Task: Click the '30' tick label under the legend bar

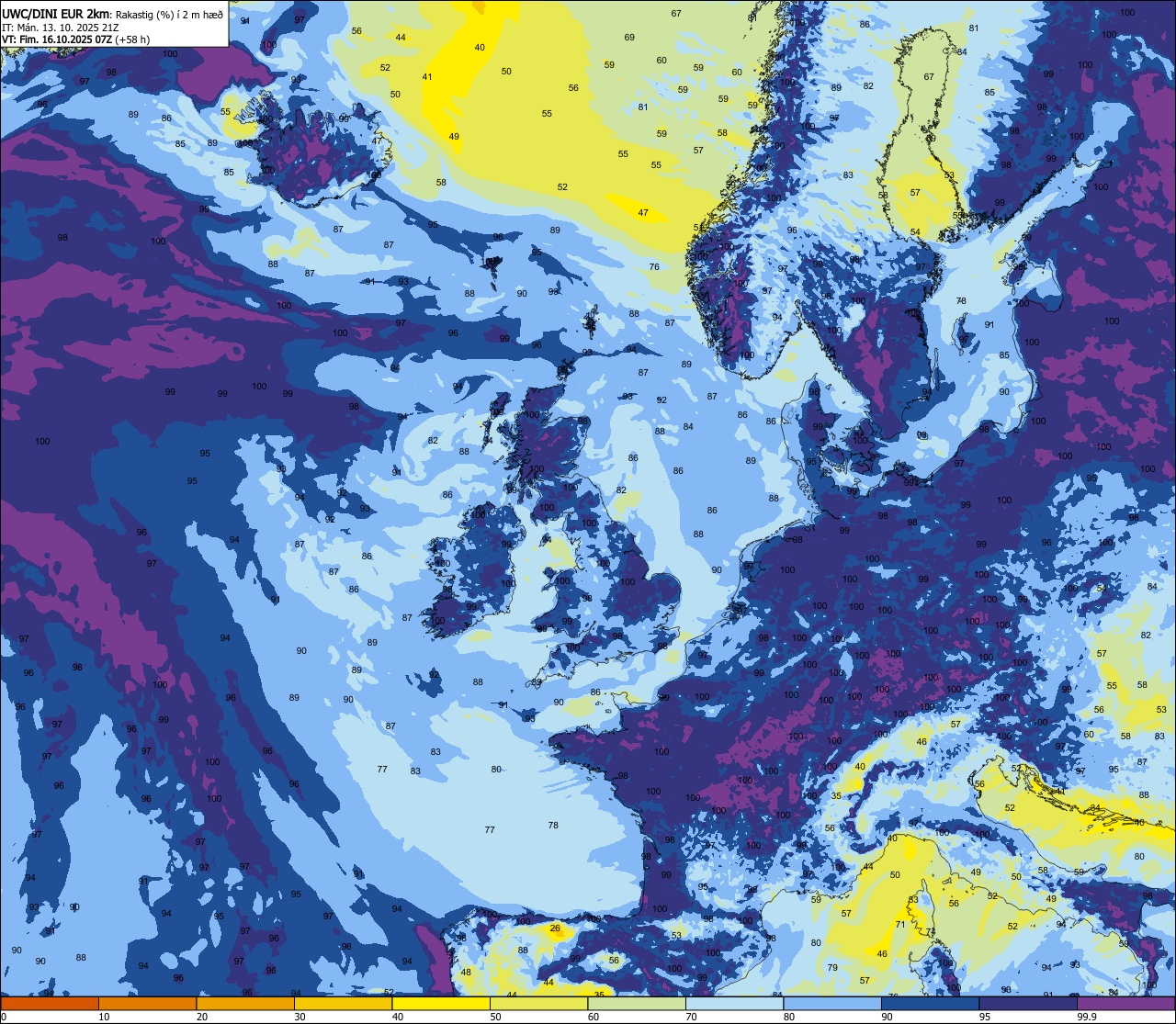Action: pyautogui.click(x=300, y=1016)
